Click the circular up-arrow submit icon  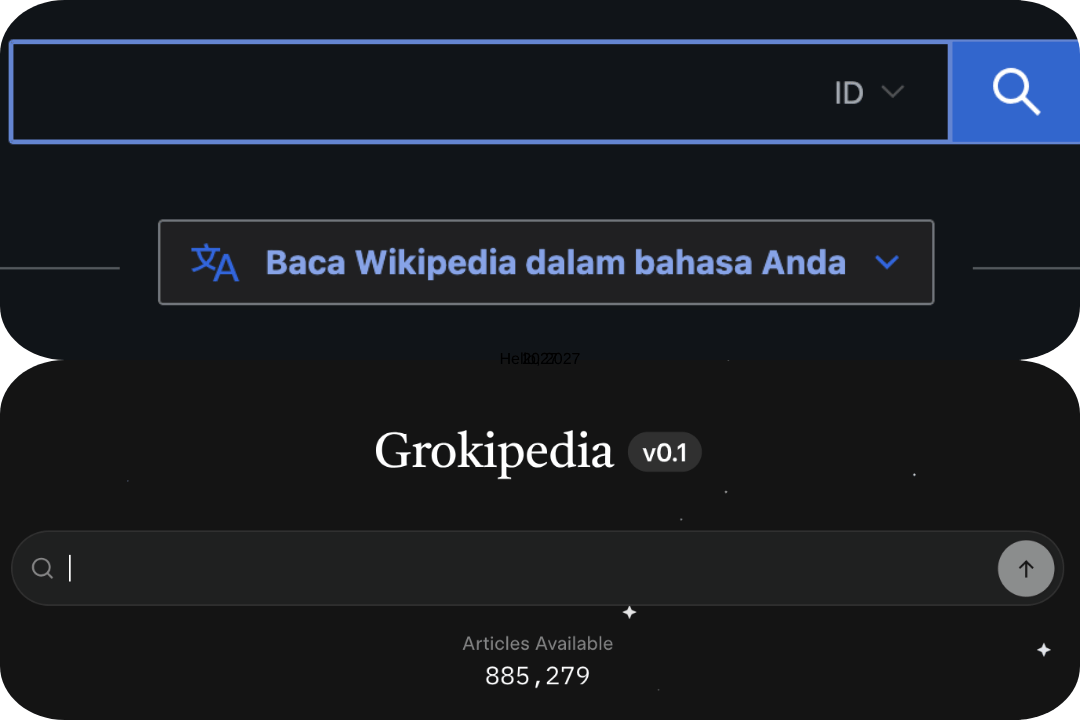click(x=1026, y=568)
